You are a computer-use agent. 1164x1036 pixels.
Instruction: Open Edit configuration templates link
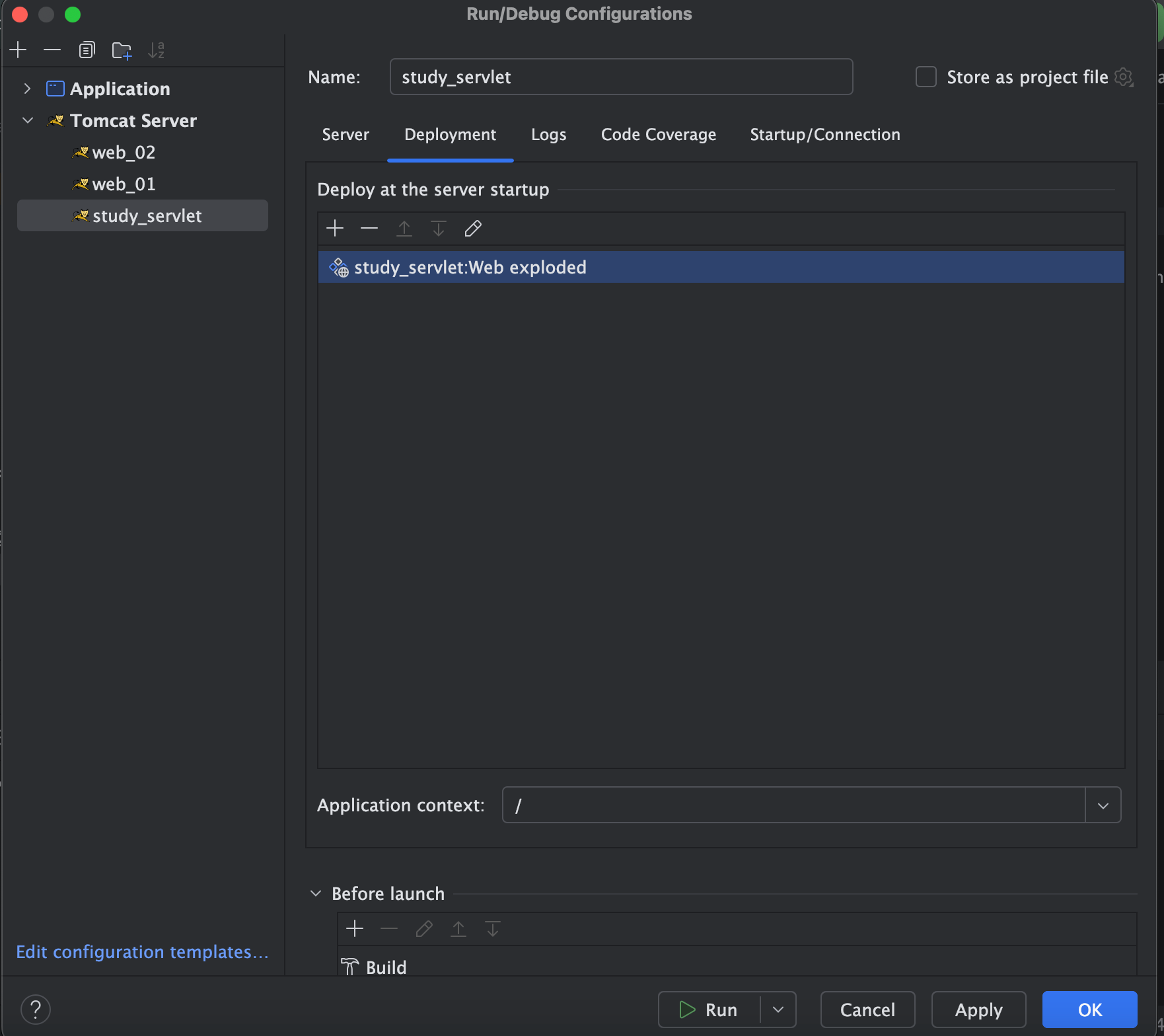coord(142,951)
